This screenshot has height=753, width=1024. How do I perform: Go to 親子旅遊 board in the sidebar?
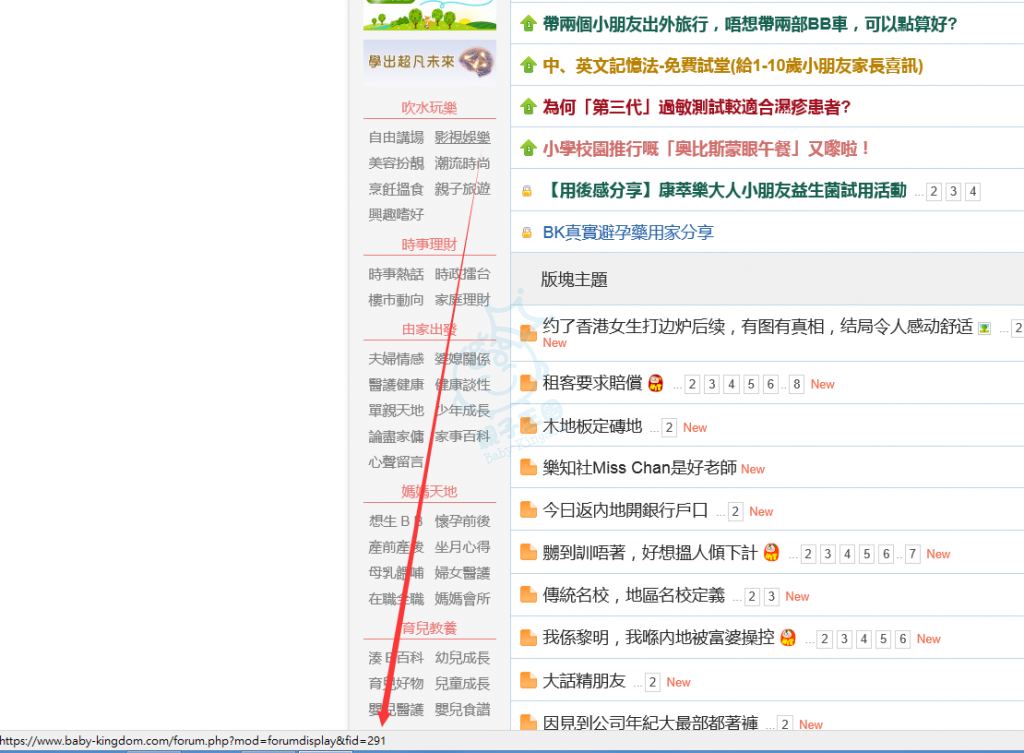tap(462, 189)
